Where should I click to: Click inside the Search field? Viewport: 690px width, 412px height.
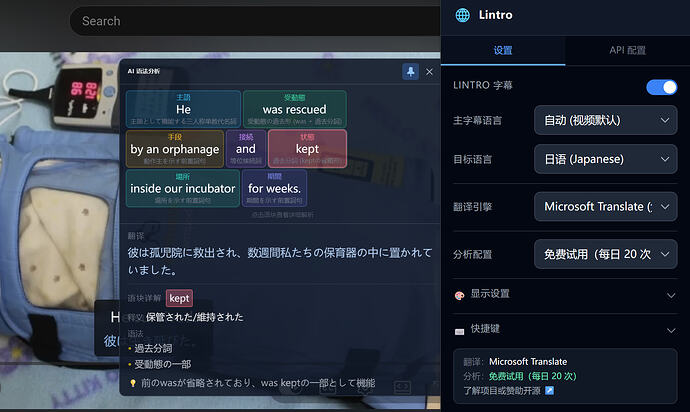(x=255, y=21)
